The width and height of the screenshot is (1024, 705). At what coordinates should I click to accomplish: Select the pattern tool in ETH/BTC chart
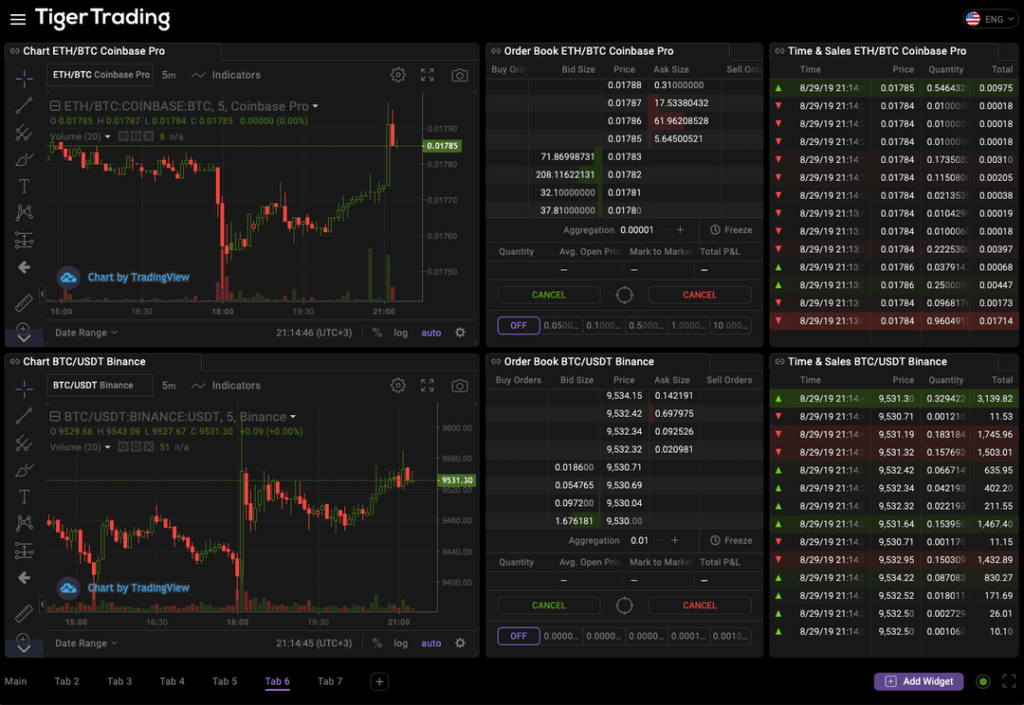(24, 212)
